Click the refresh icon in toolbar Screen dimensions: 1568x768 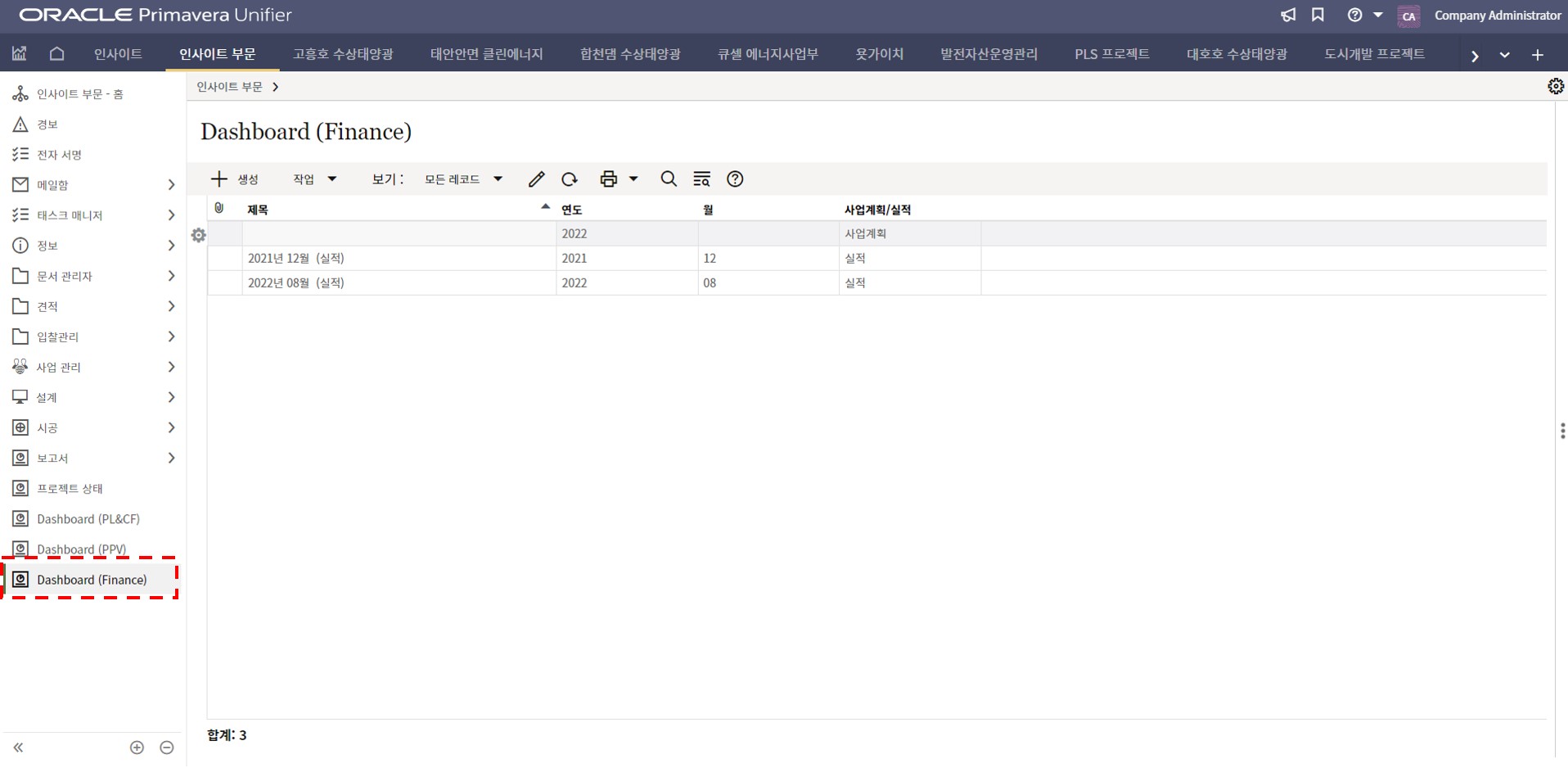coord(570,179)
